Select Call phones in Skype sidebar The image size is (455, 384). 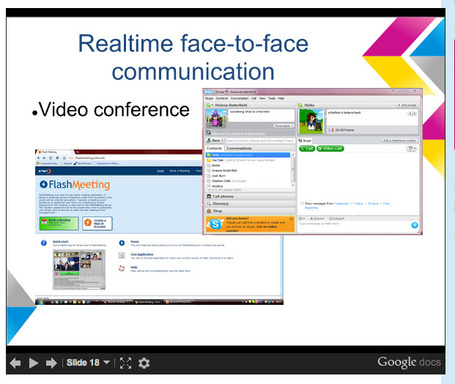pos(251,196)
